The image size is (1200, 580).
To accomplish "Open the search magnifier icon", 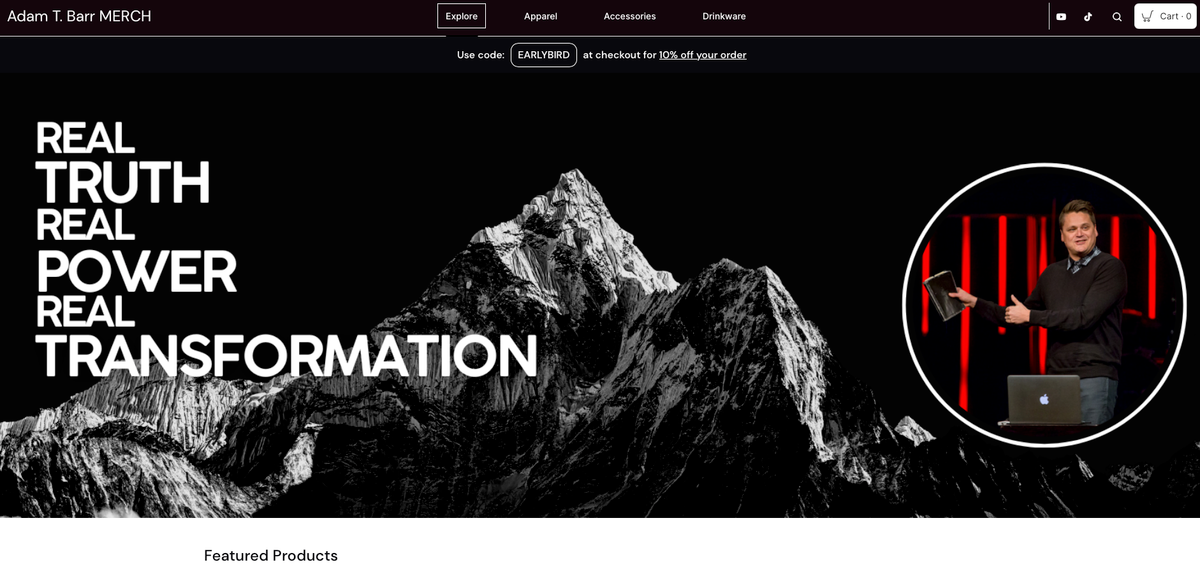I will click(1117, 16).
